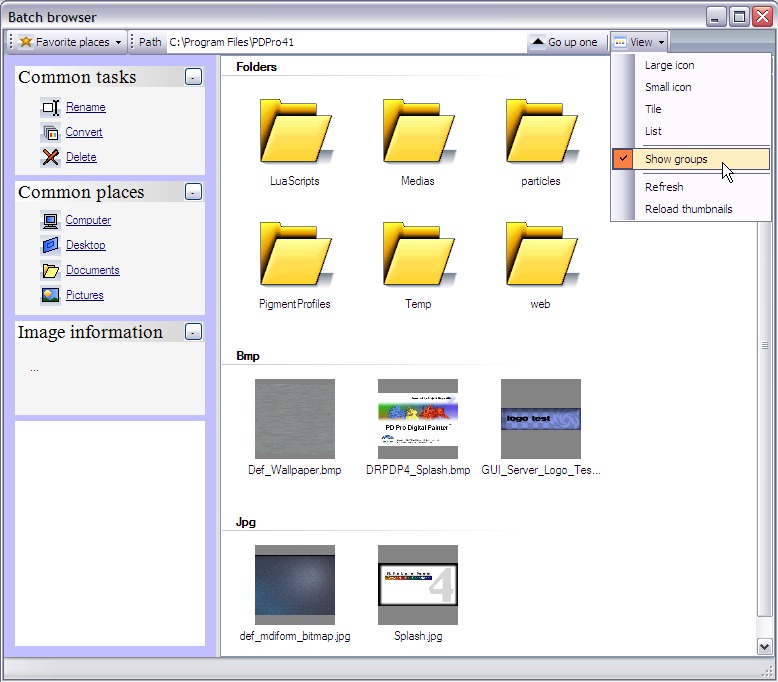Click the Documents folder icon

point(50,271)
